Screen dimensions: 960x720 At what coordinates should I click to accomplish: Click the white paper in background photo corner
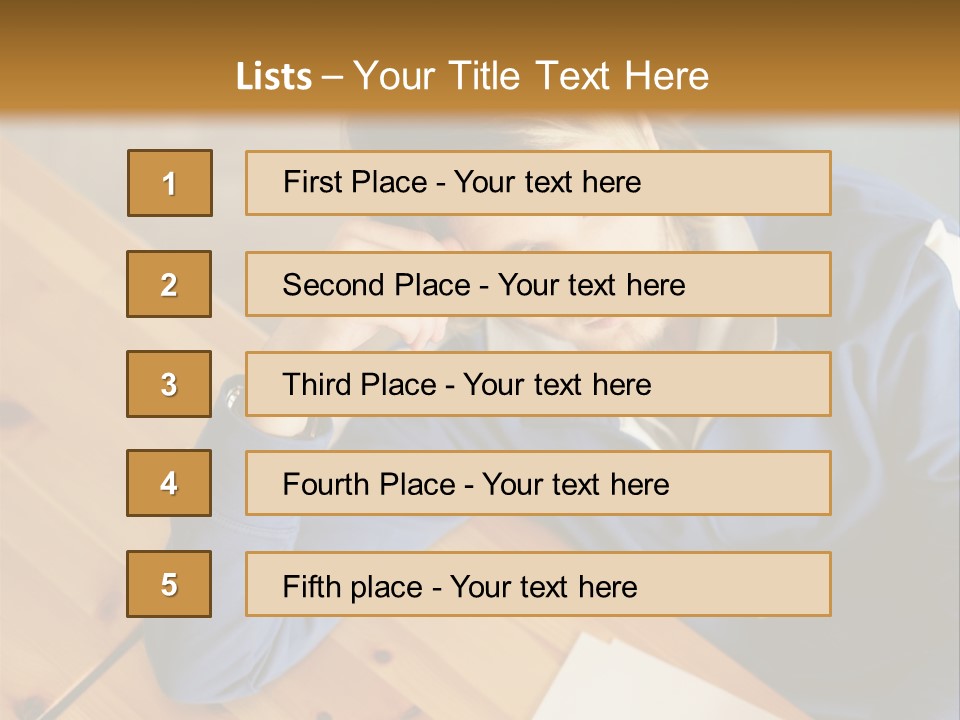click(640, 680)
